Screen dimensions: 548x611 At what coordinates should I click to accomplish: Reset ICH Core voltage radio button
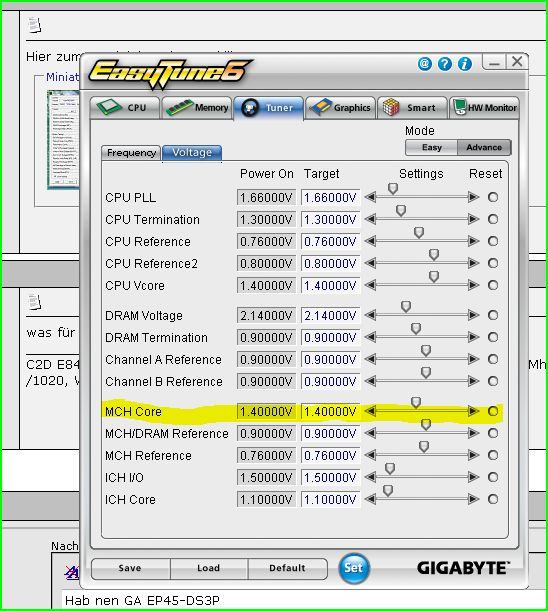point(493,499)
